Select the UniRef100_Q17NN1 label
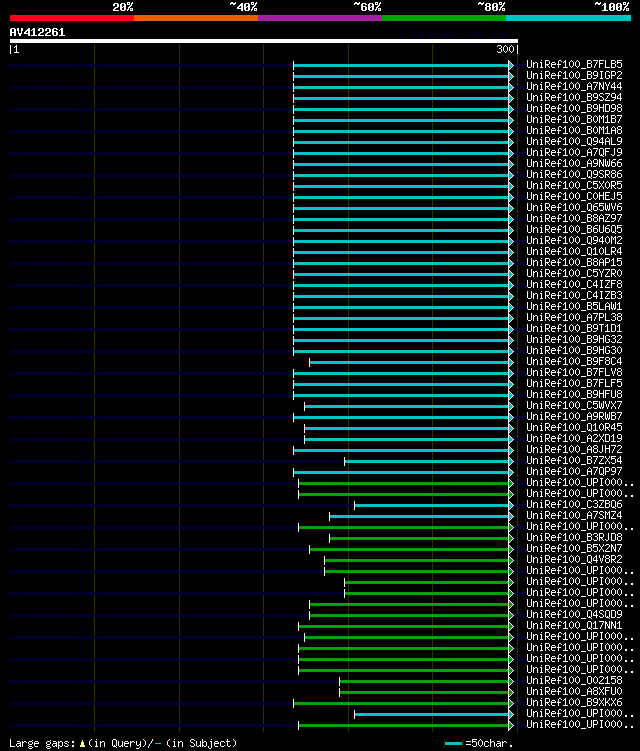The height and width of the screenshot is (751, 640). tap(574, 626)
